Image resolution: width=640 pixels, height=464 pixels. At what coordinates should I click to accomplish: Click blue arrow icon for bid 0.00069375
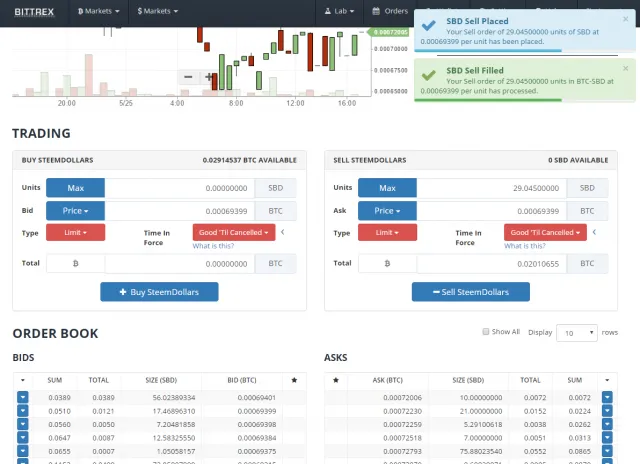pyautogui.click(x=23, y=451)
